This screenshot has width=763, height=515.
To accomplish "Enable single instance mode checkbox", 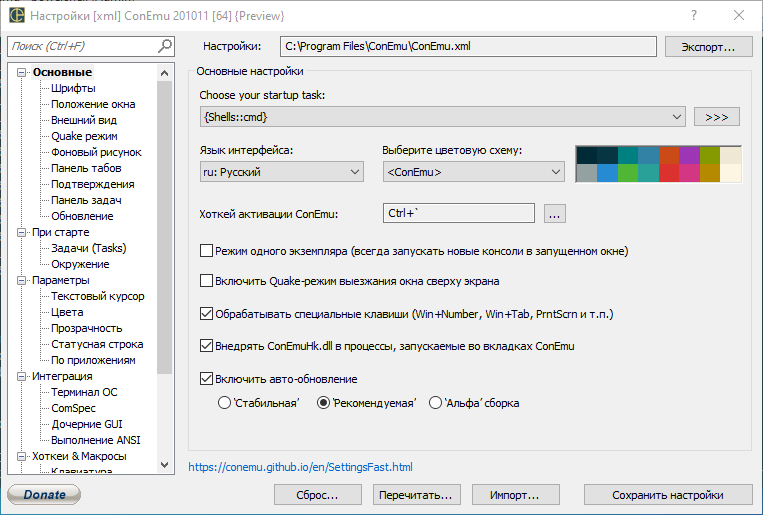I will coord(206,251).
